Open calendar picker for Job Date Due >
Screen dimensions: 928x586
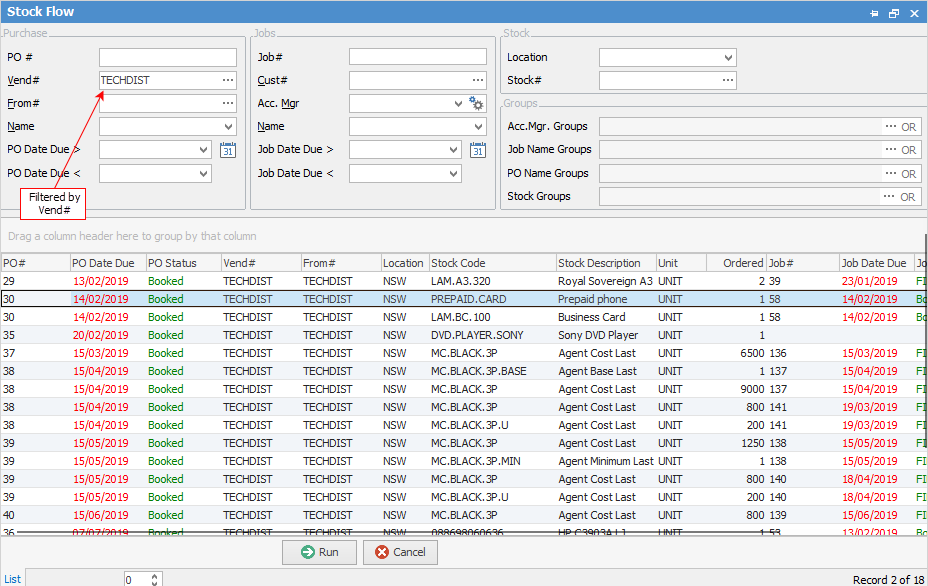(477, 150)
